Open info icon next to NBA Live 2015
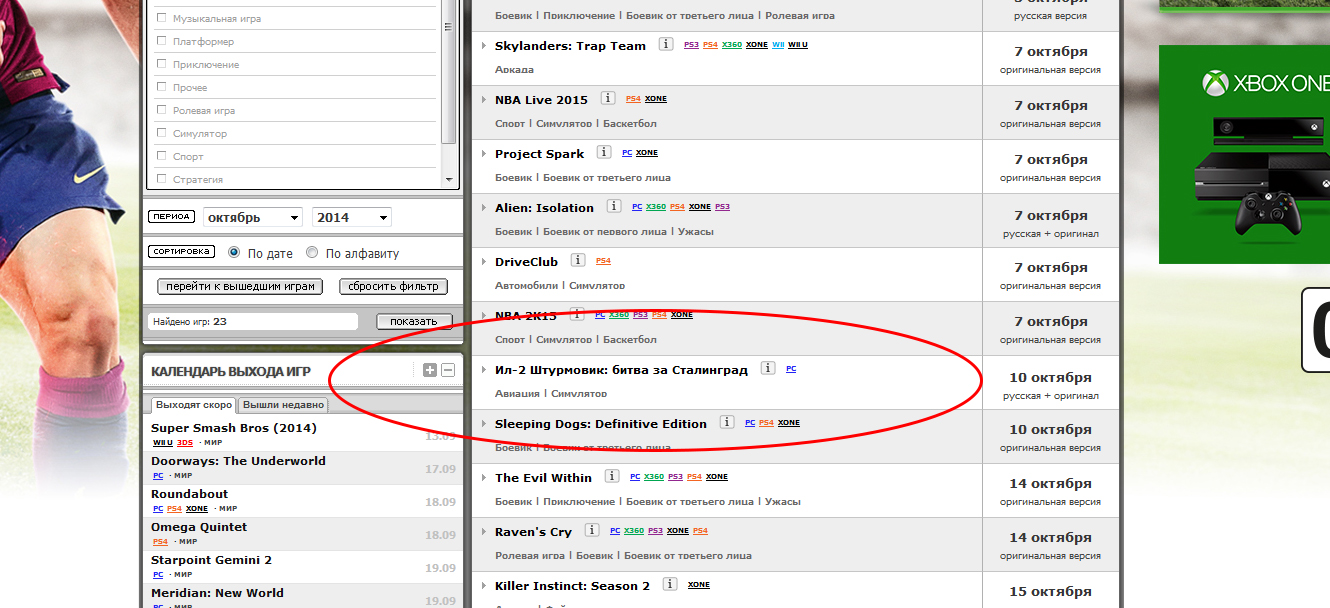This screenshot has height=608, width=1330. pos(607,99)
